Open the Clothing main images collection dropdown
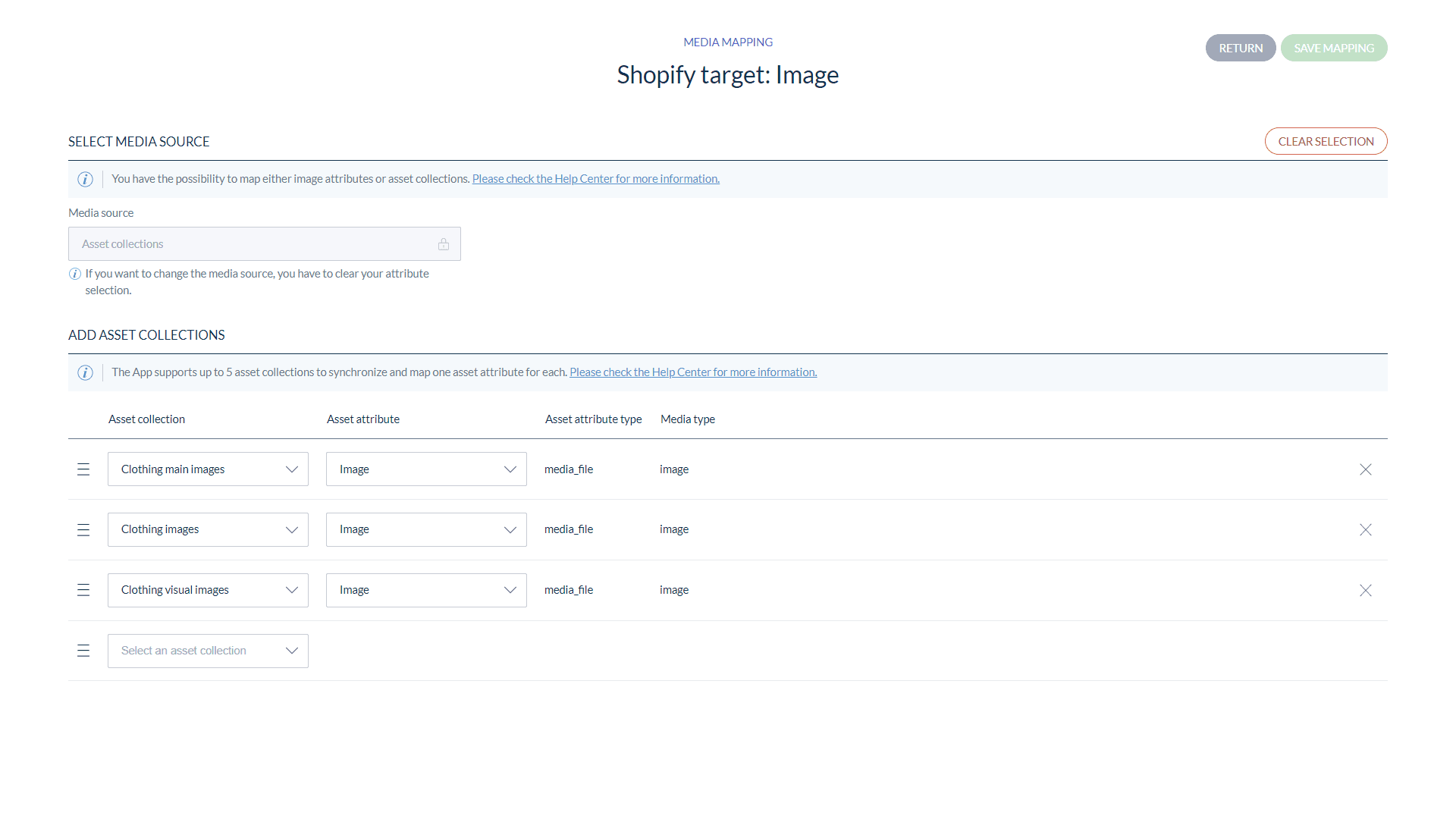The image size is (1456, 819). (x=208, y=469)
